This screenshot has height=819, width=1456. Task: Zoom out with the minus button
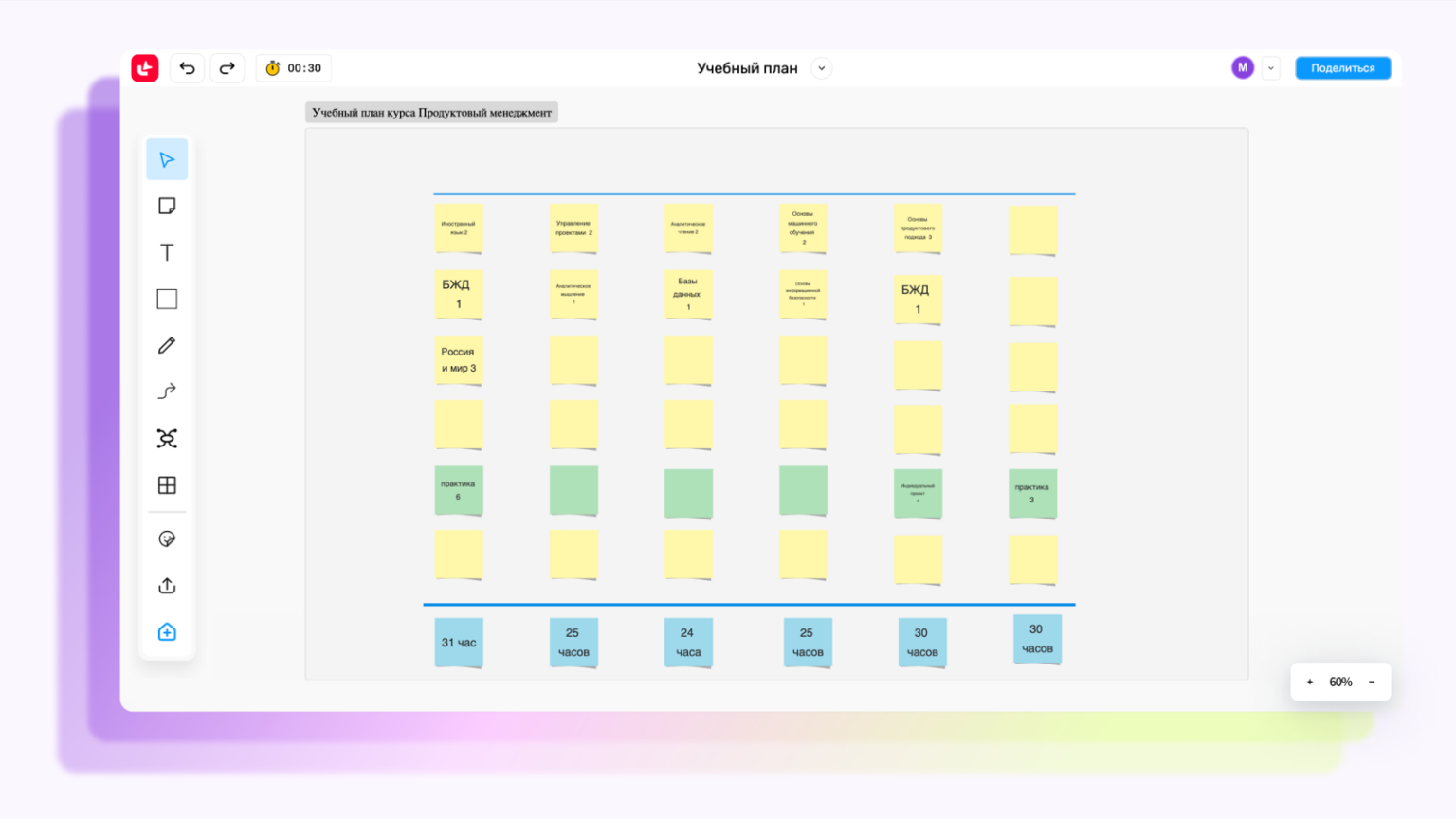coord(1372,682)
